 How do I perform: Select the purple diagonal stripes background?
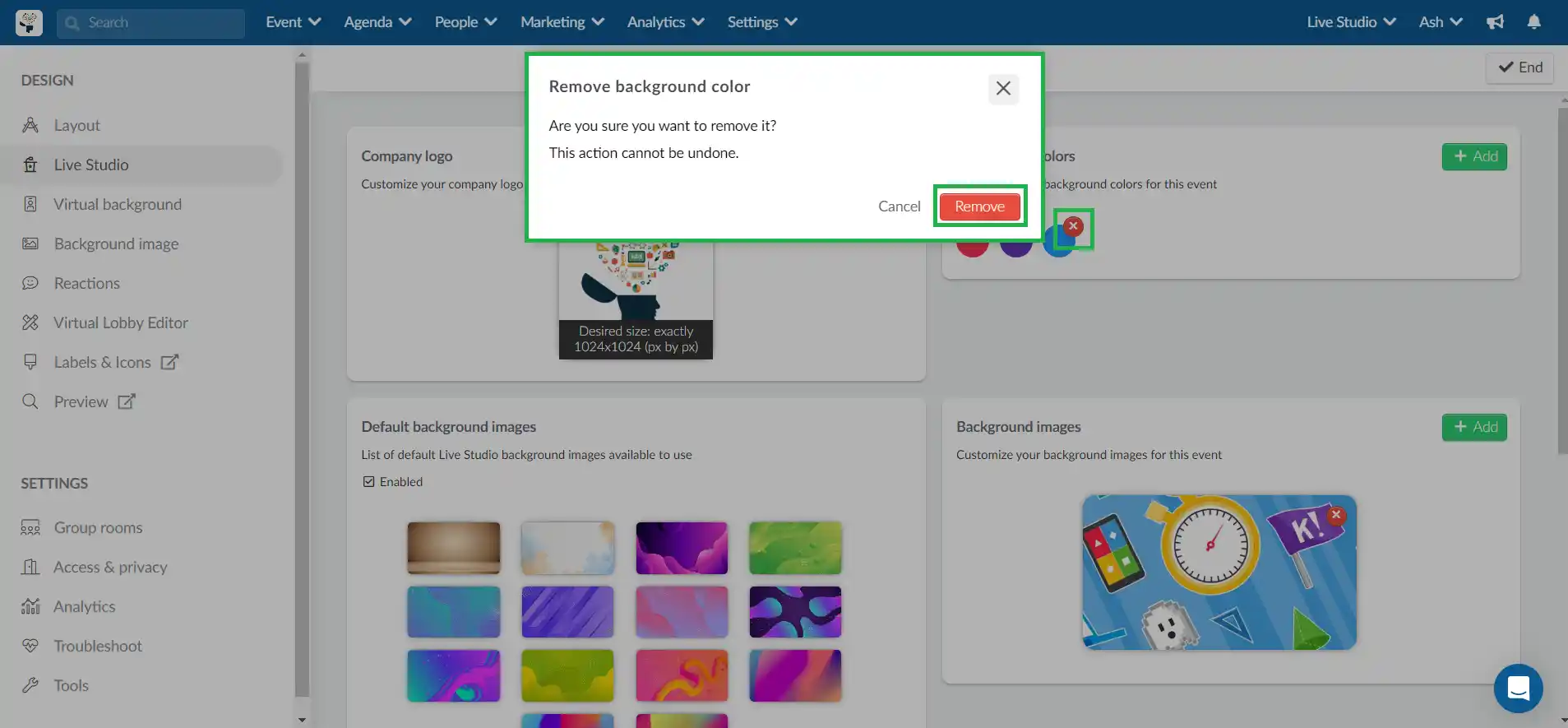click(x=567, y=612)
